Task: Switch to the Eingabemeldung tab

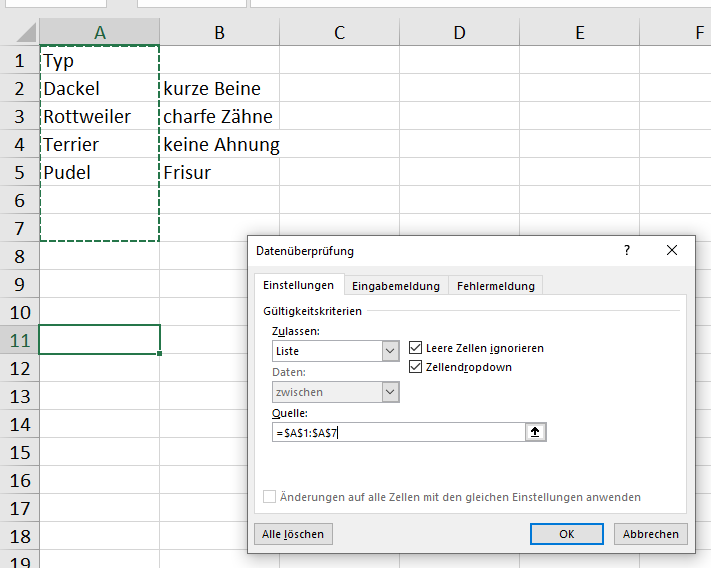Action: tap(396, 286)
